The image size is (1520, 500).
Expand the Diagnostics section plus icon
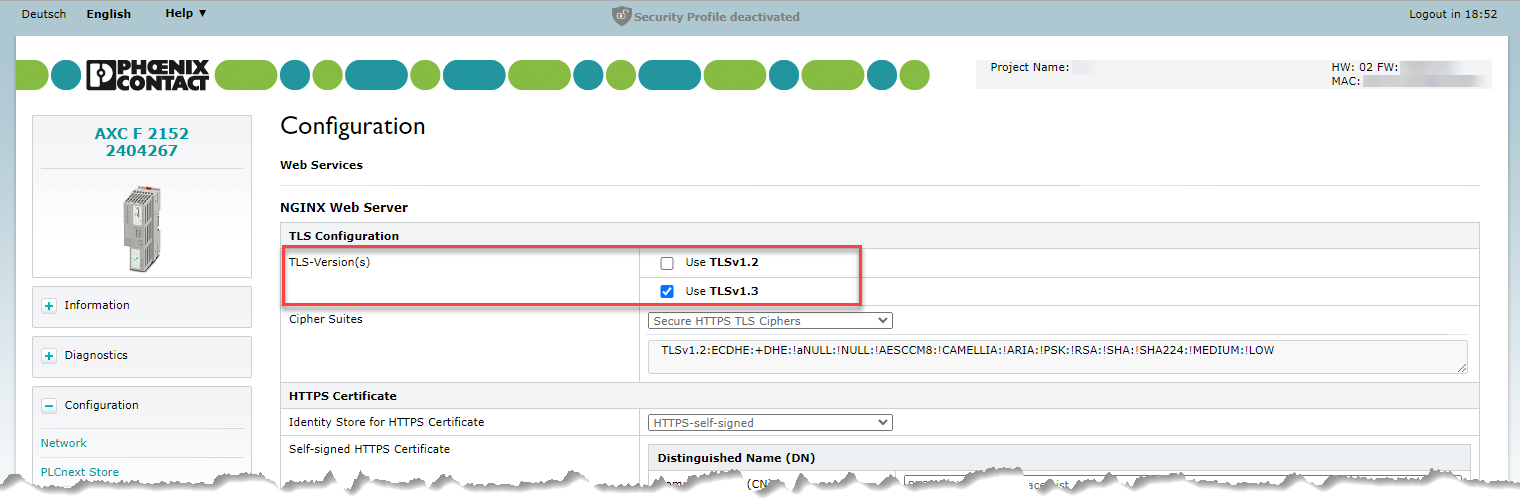[x=49, y=356]
